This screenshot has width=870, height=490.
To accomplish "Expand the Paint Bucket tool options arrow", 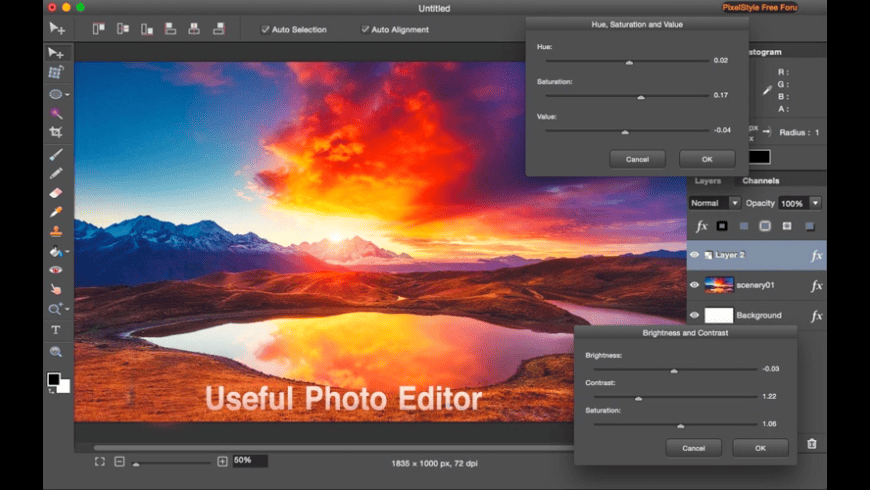I will tap(67, 252).
